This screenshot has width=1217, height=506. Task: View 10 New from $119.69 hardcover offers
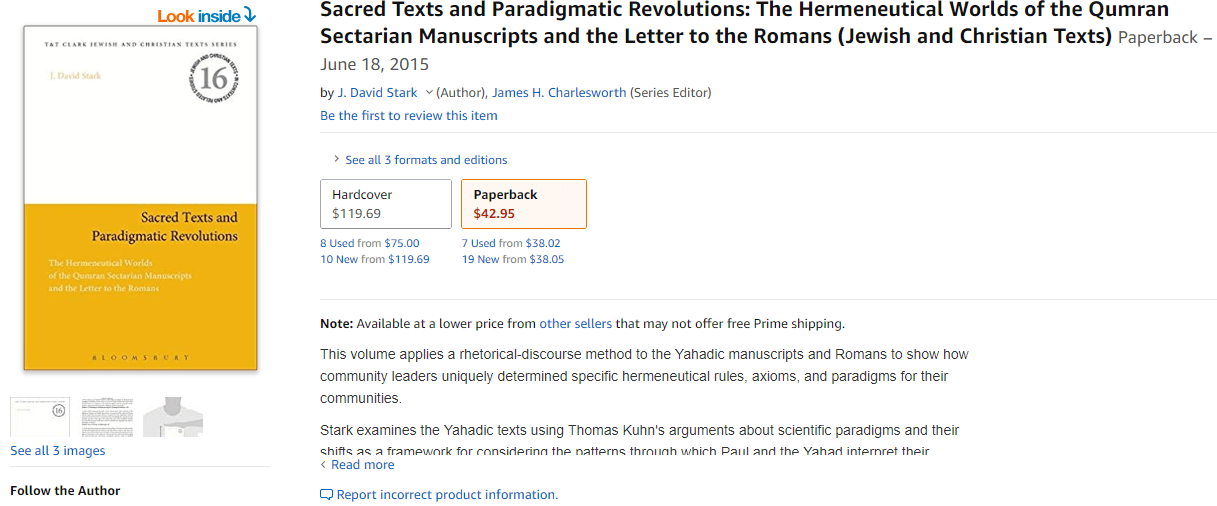coord(374,259)
